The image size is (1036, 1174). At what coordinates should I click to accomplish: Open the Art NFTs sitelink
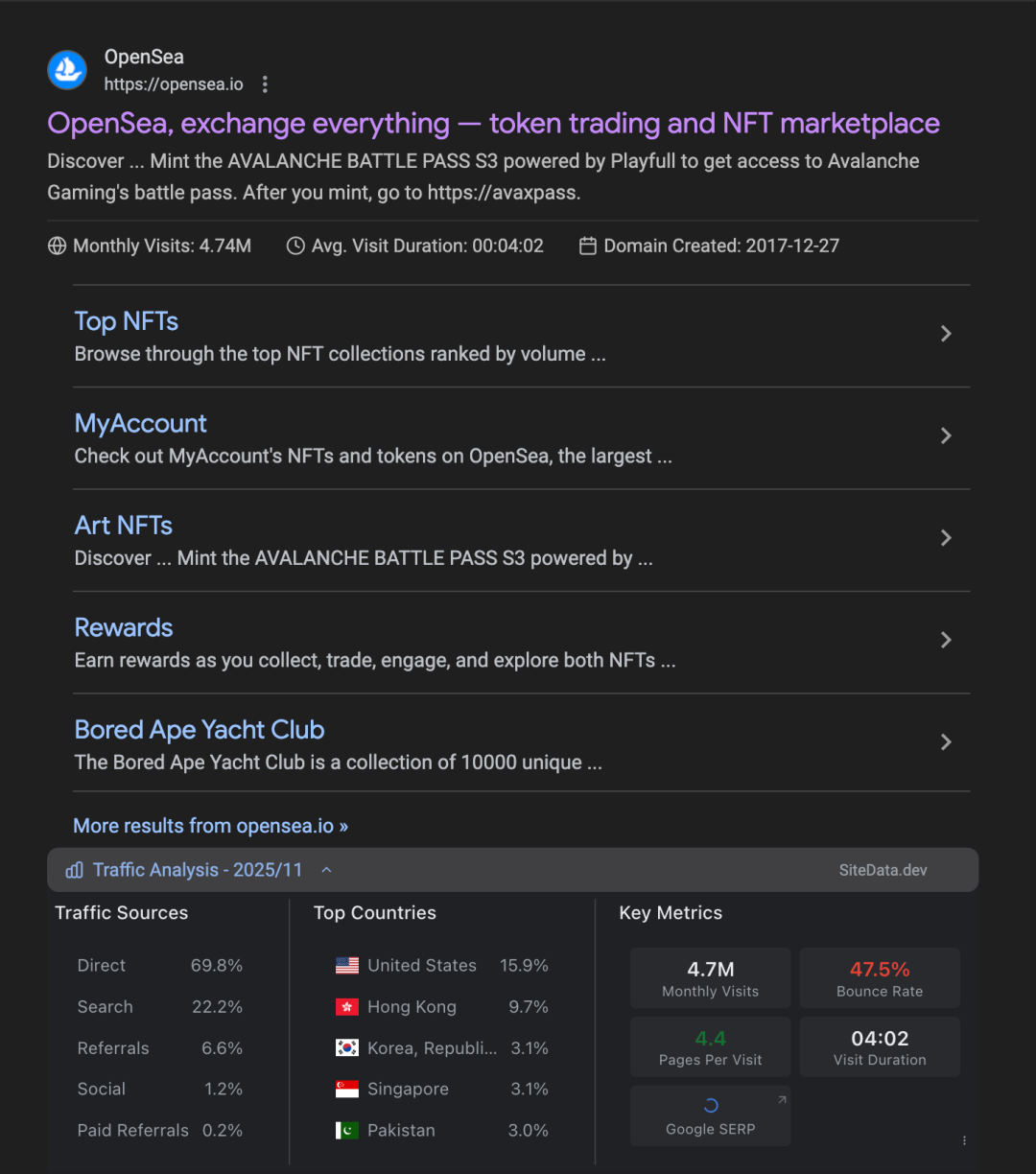point(124,526)
